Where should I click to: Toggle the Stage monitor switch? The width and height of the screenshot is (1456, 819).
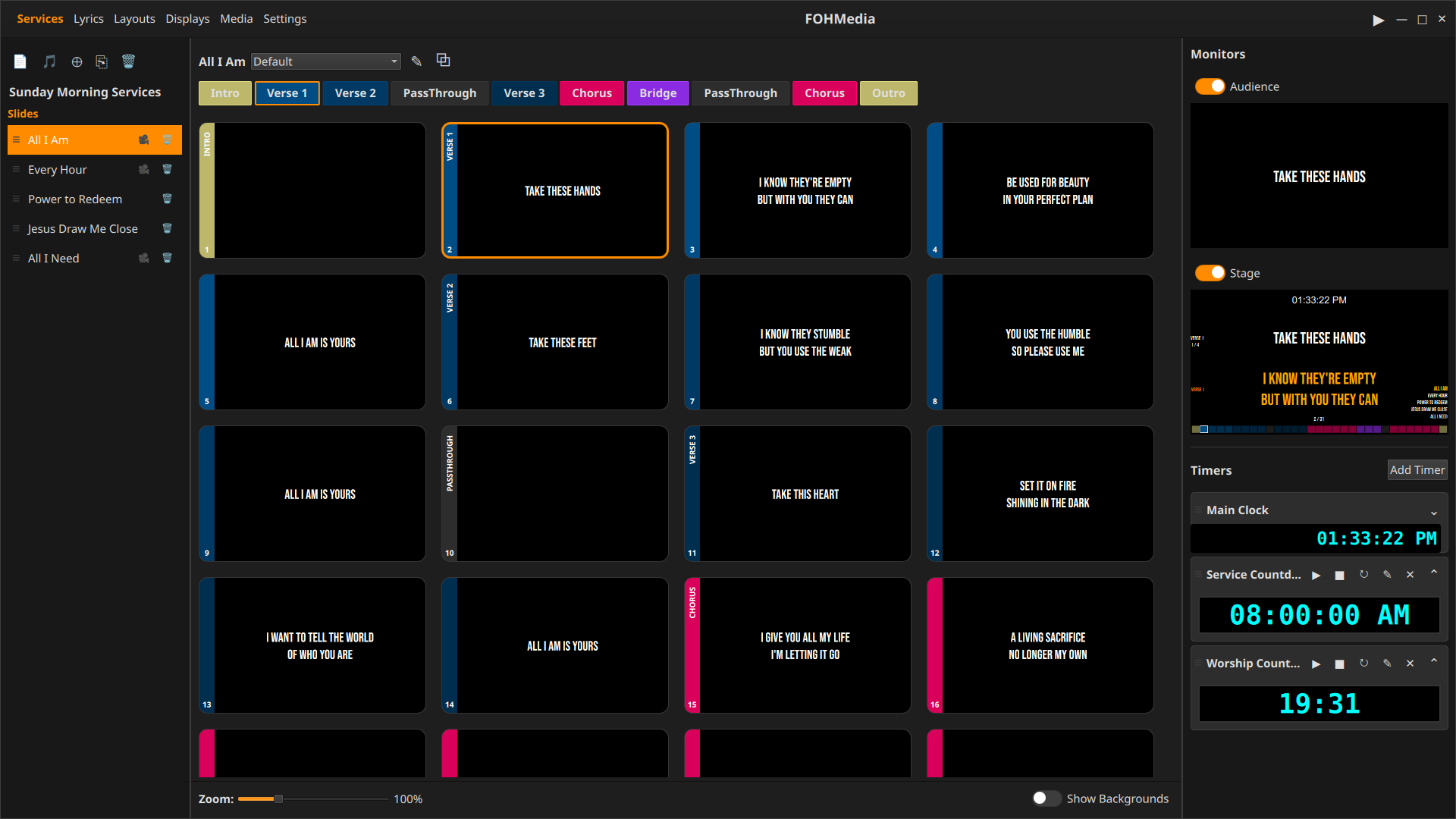(x=1210, y=273)
